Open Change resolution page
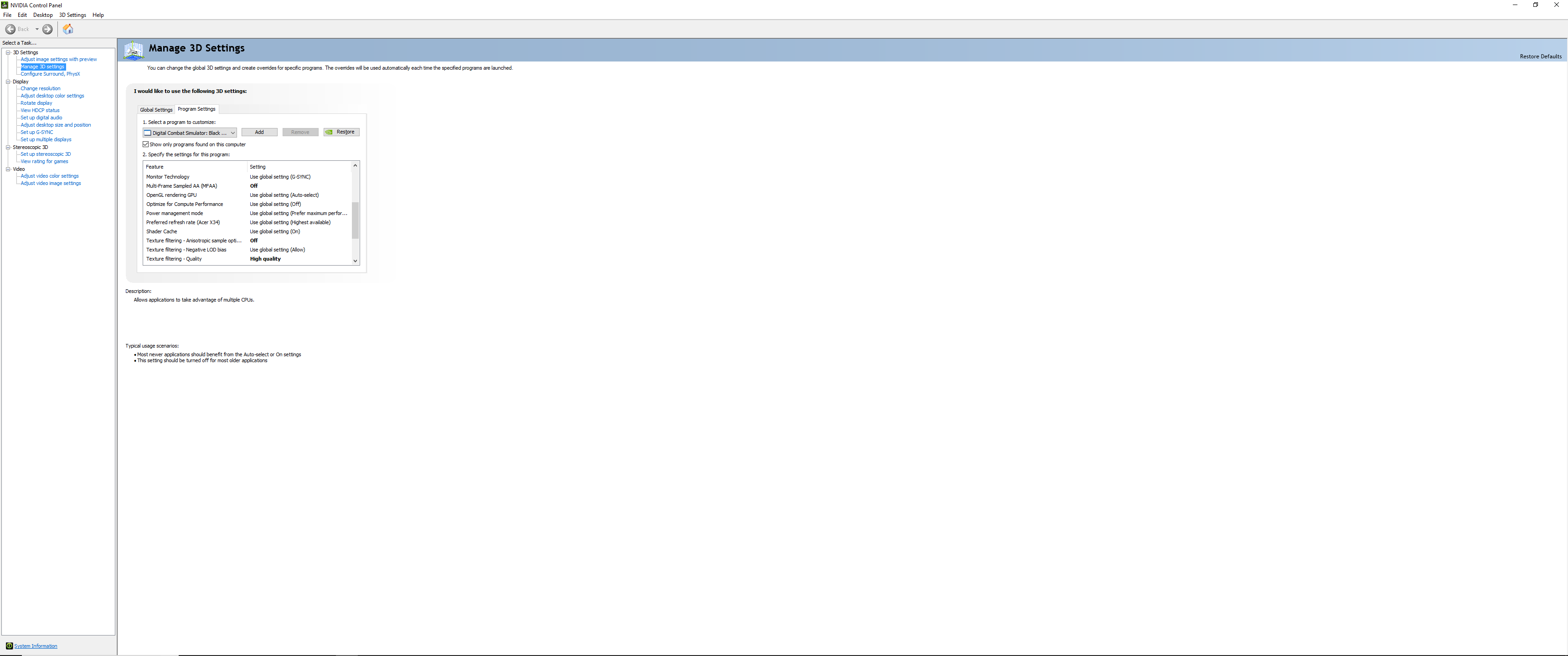Viewport: 1568px width, 656px height. coord(40,89)
